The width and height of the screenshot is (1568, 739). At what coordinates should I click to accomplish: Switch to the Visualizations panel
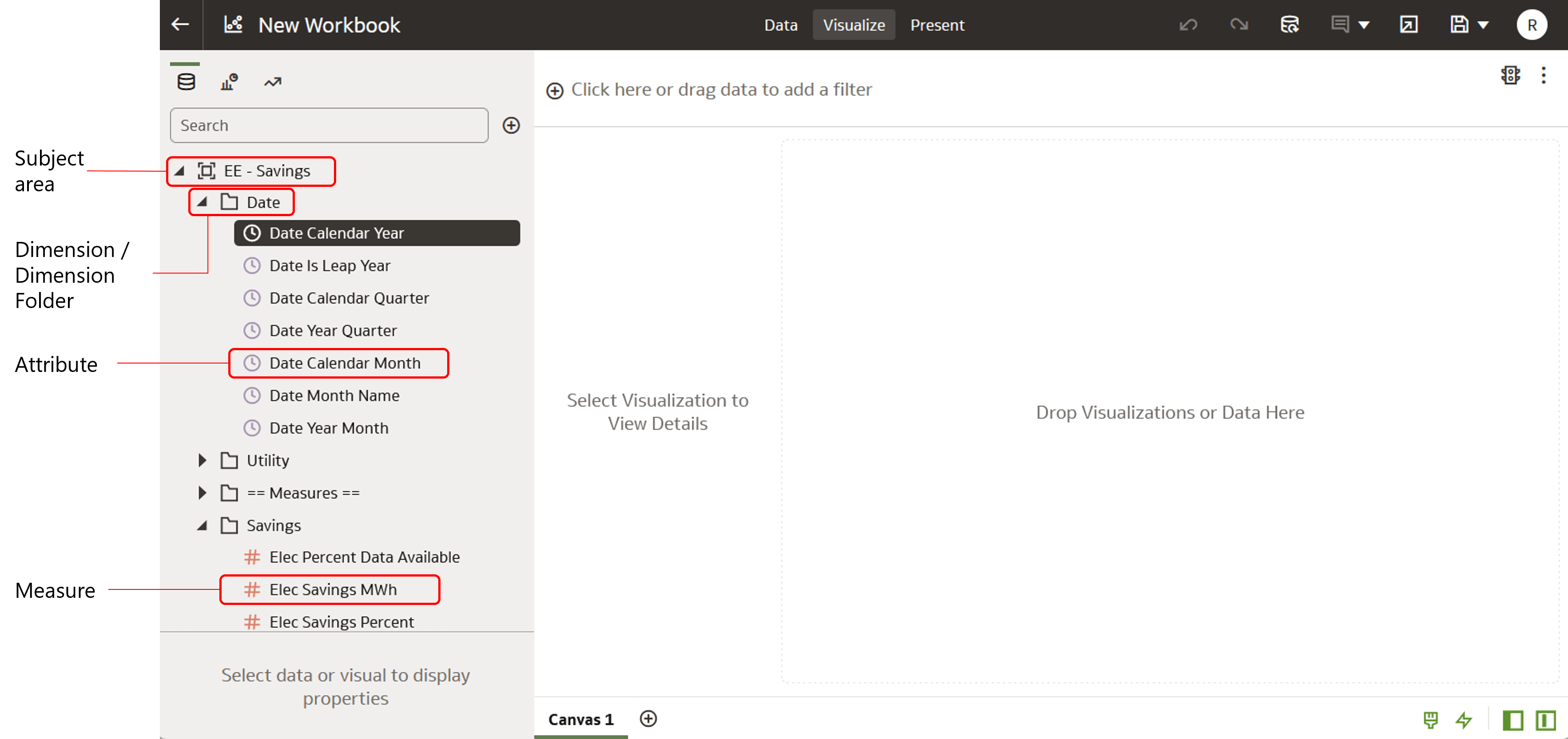(228, 82)
